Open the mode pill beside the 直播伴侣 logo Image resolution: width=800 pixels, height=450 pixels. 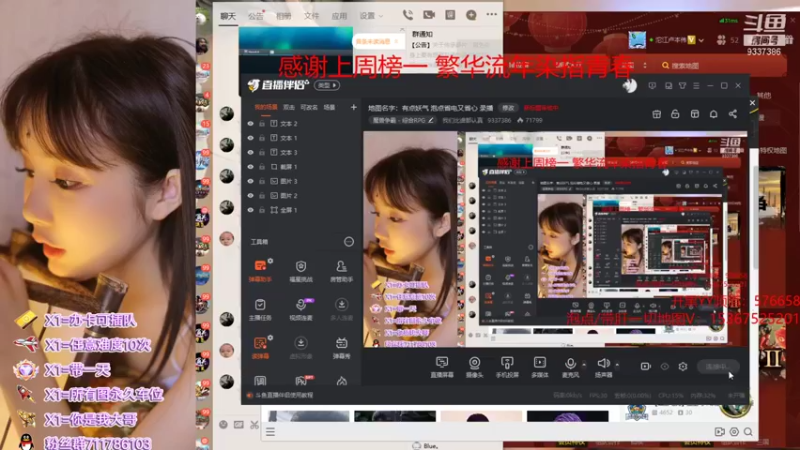click(327, 85)
